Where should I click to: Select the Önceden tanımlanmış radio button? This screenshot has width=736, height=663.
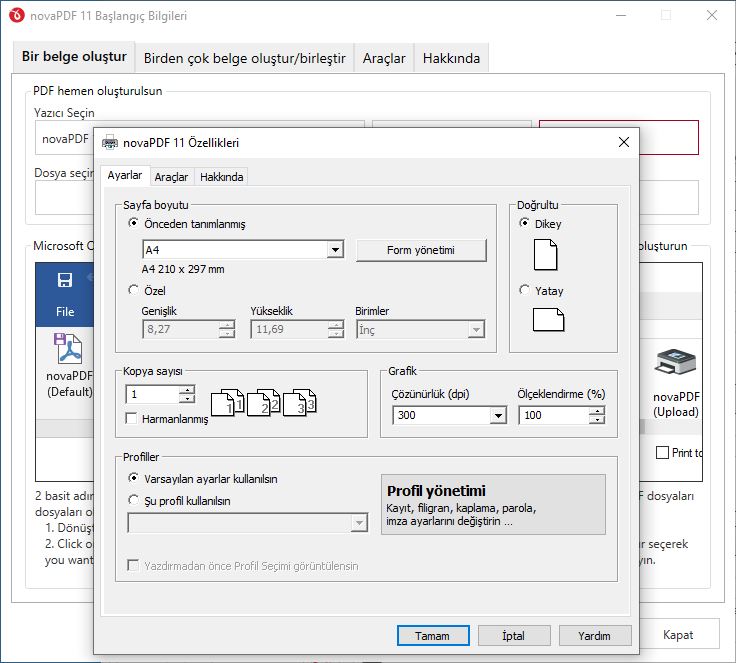click(x=134, y=223)
